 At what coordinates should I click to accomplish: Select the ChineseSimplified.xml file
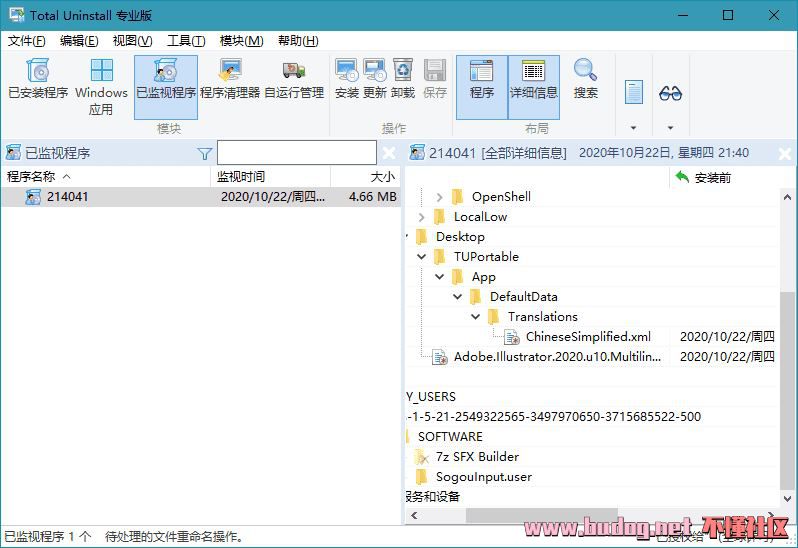pyautogui.click(x=588, y=337)
